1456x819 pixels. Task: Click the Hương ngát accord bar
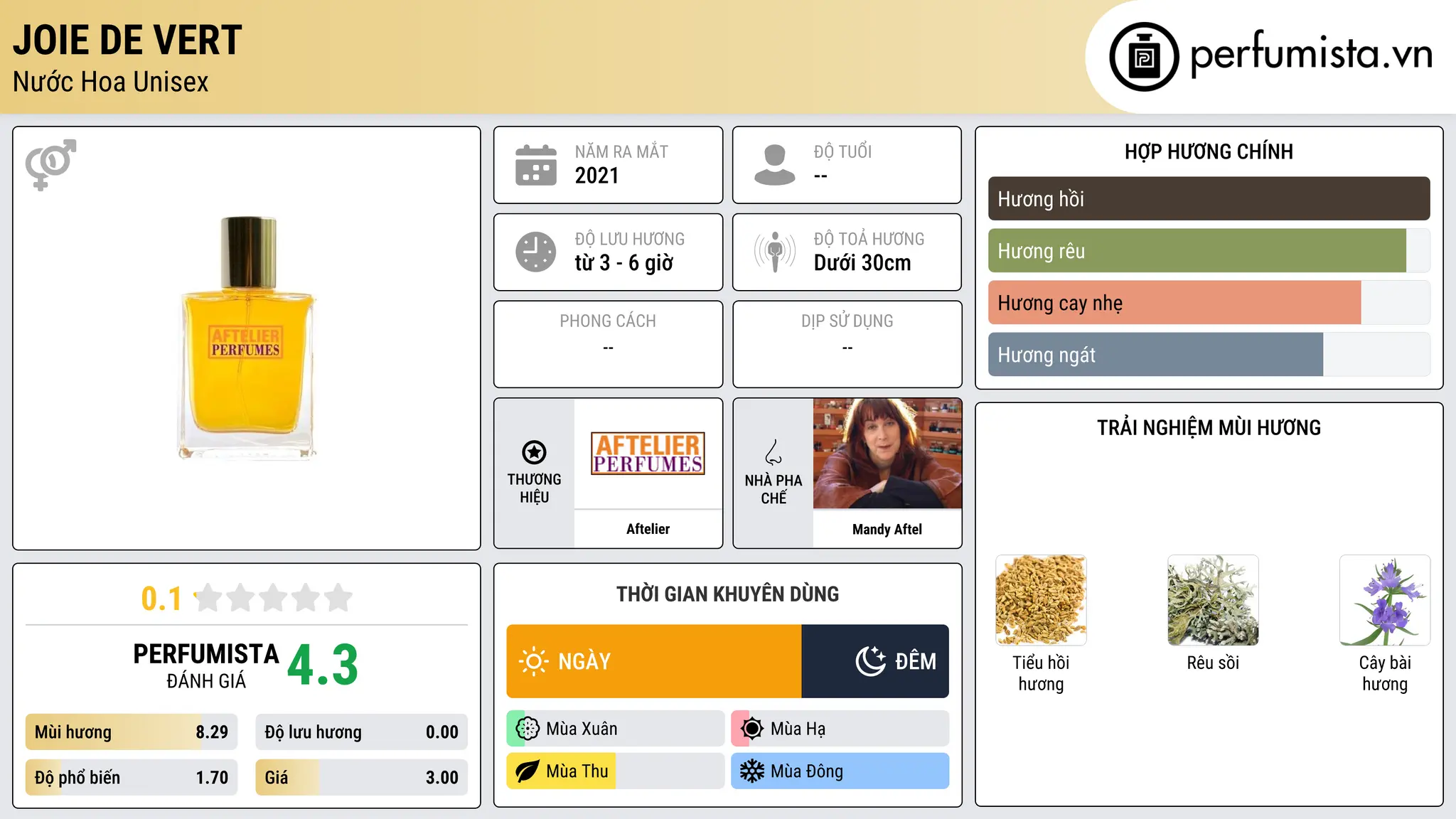1209,355
